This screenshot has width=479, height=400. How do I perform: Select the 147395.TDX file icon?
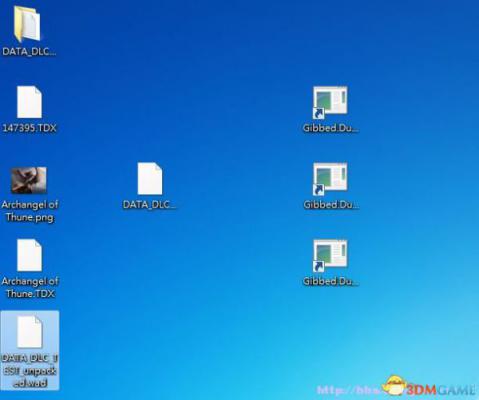point(29,102)
